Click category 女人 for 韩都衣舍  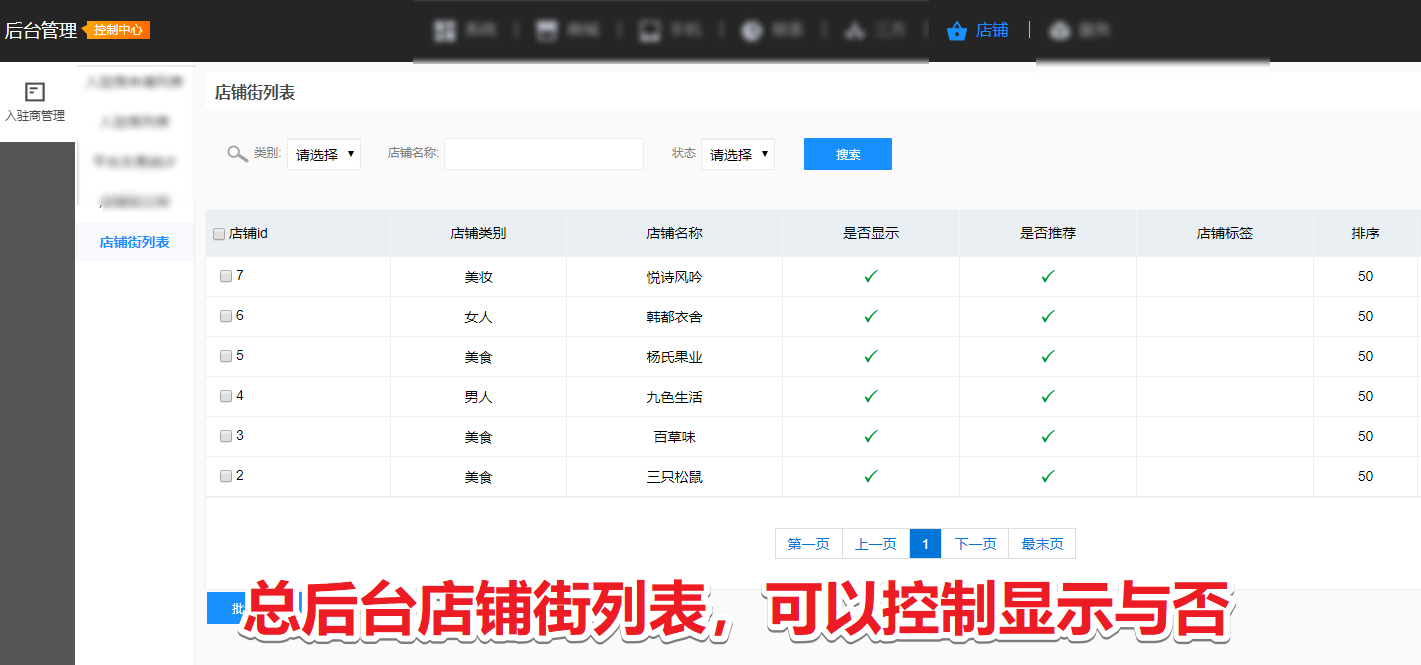click(478, 317)
